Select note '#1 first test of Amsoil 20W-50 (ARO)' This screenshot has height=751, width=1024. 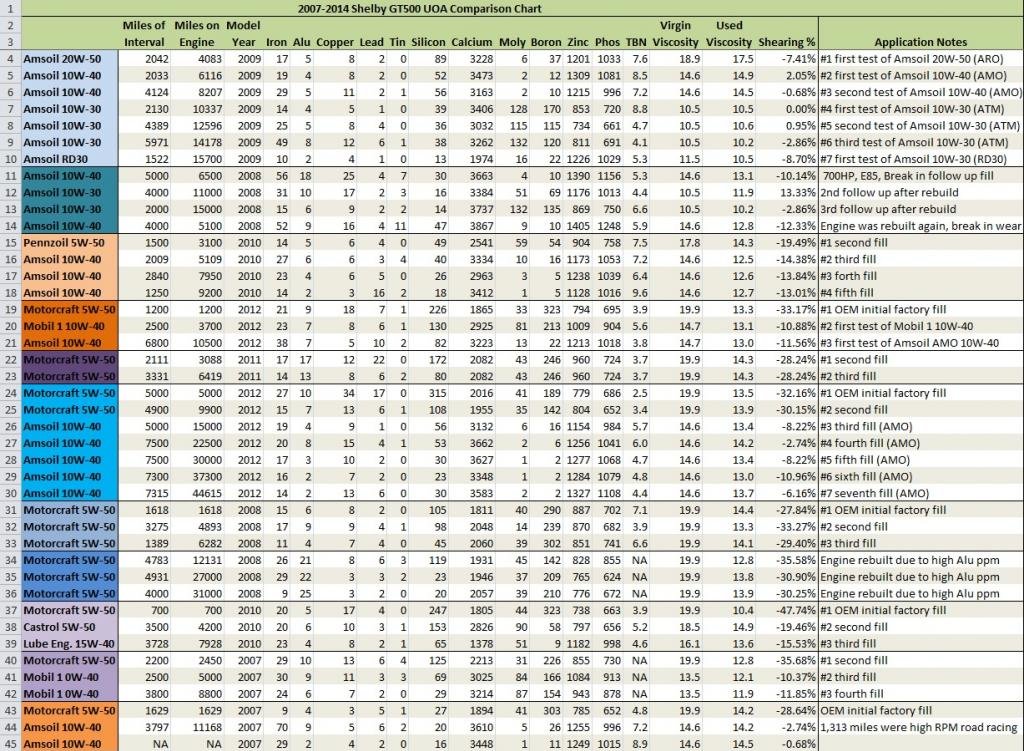click(912, 59)
